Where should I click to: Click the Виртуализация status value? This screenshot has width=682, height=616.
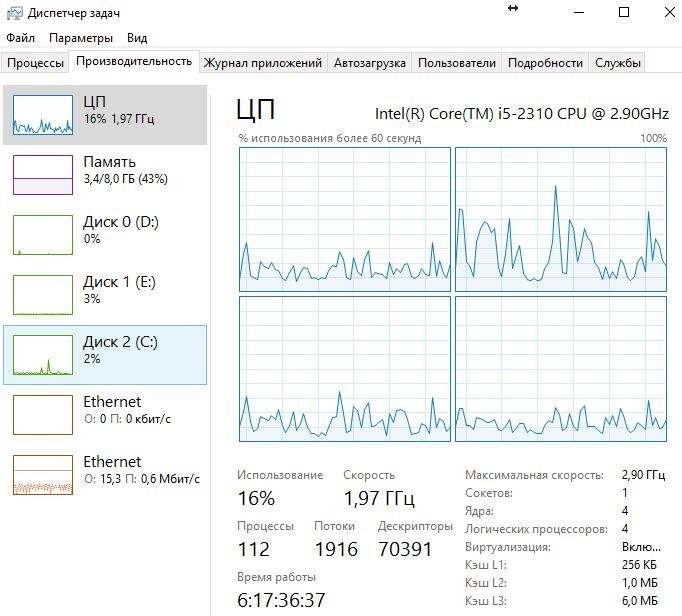coord(641,547)
